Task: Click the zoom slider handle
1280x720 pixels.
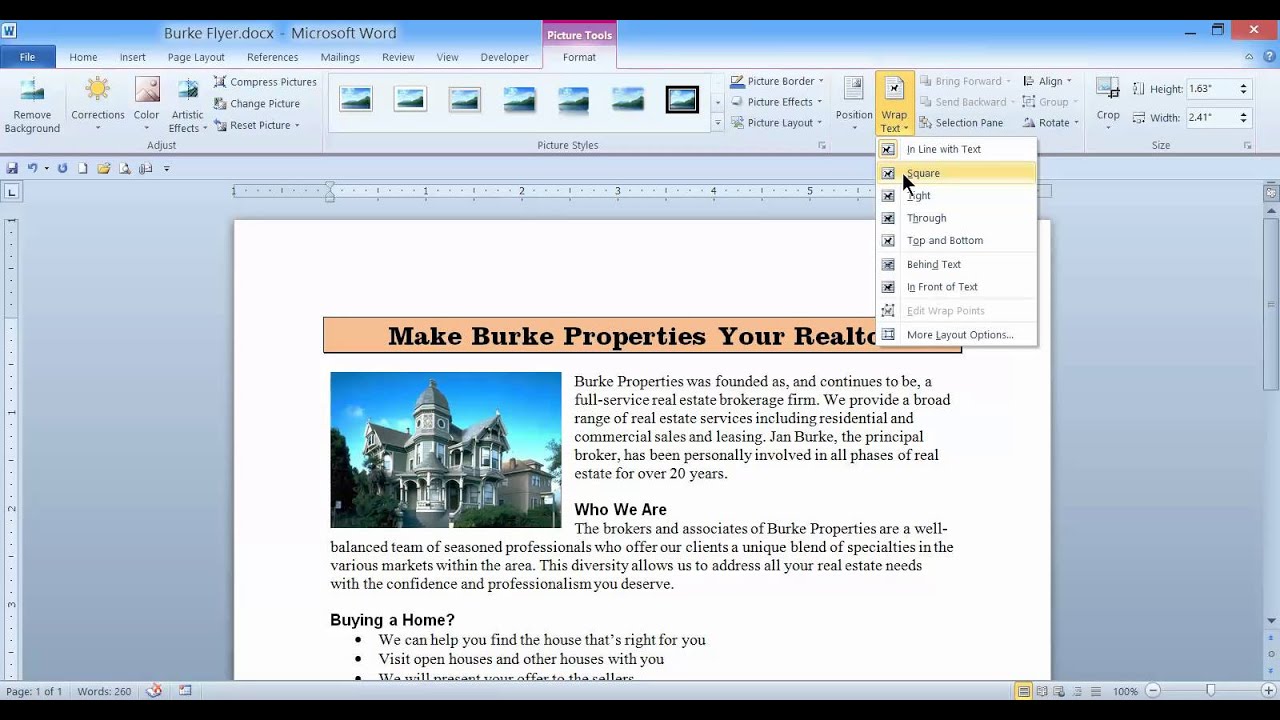Action: coord(1210,691)
